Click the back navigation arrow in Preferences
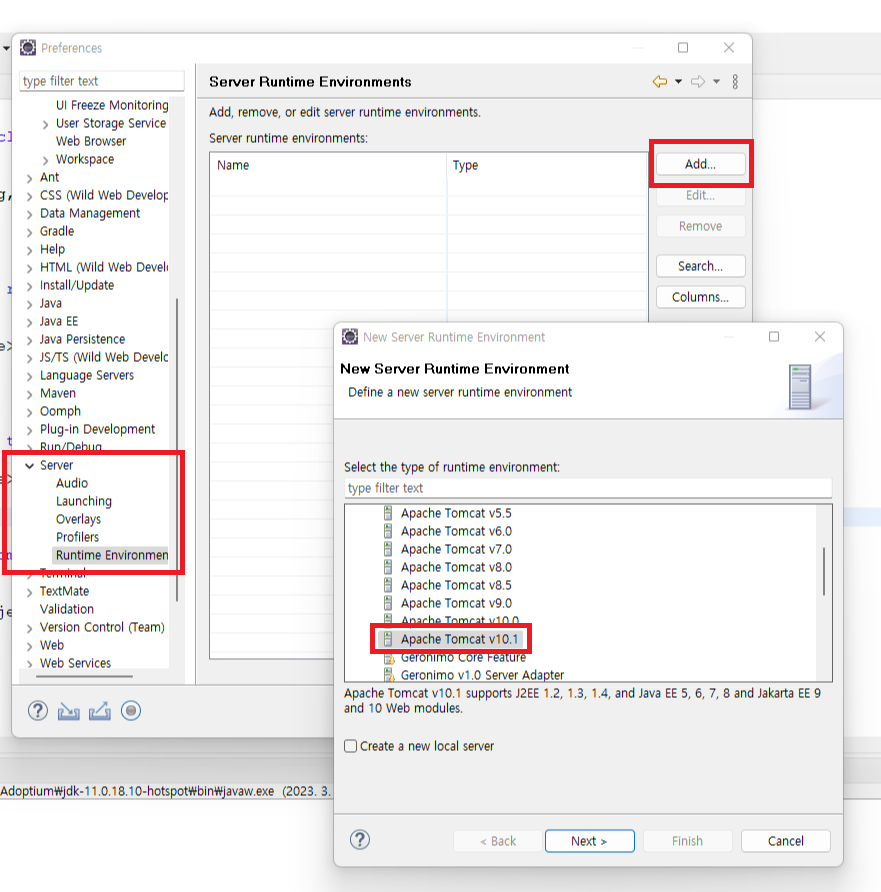 [x=660, y=81]
